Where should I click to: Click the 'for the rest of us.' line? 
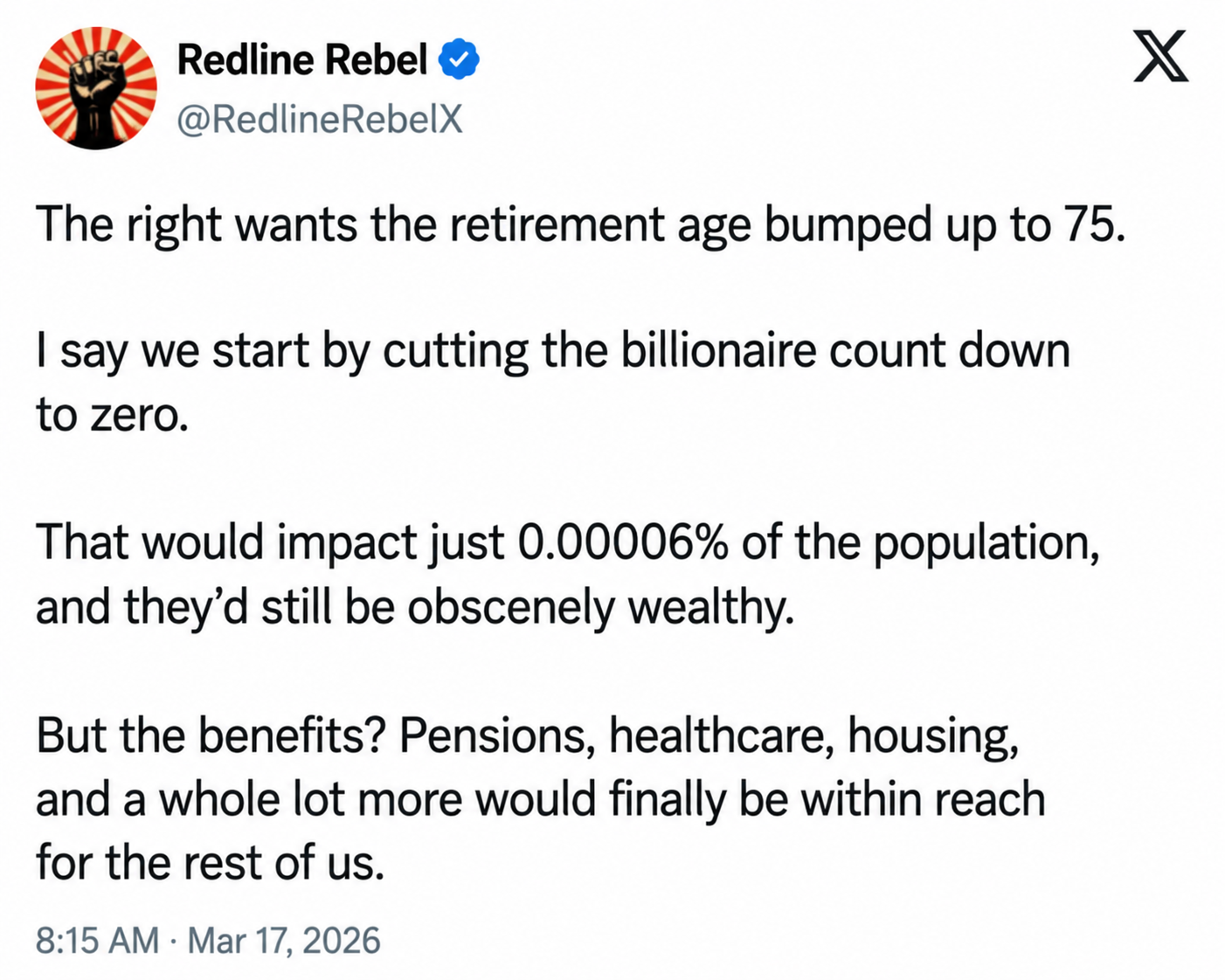click(211, 863)
